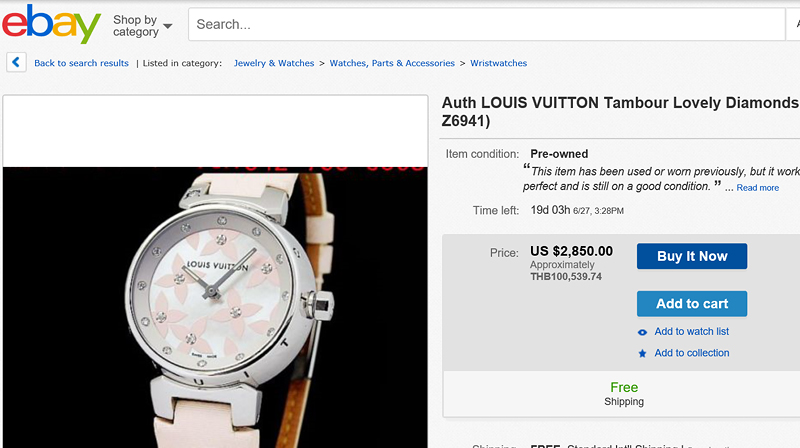This screenshot has width=800, height=448.
Task: Click the star icon for collection
Action: (642, 353)
